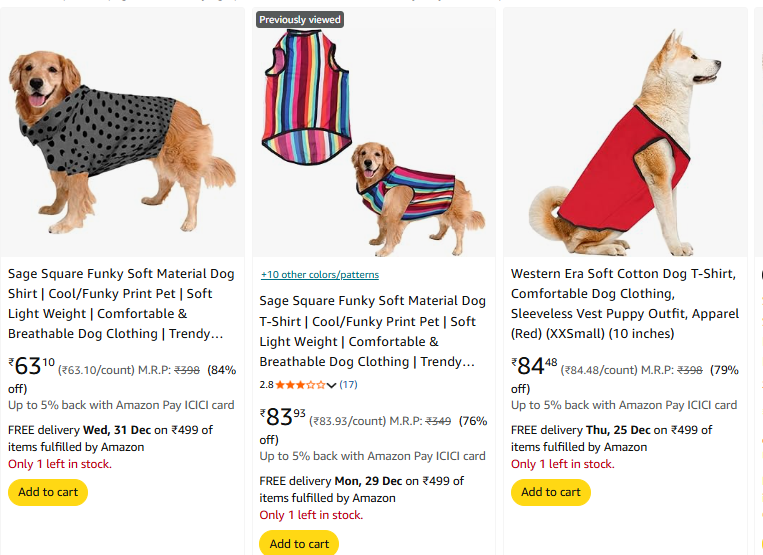Open the 17 customer reviews link
Viewport: 763px width, 555px height.
coord(348,384)
